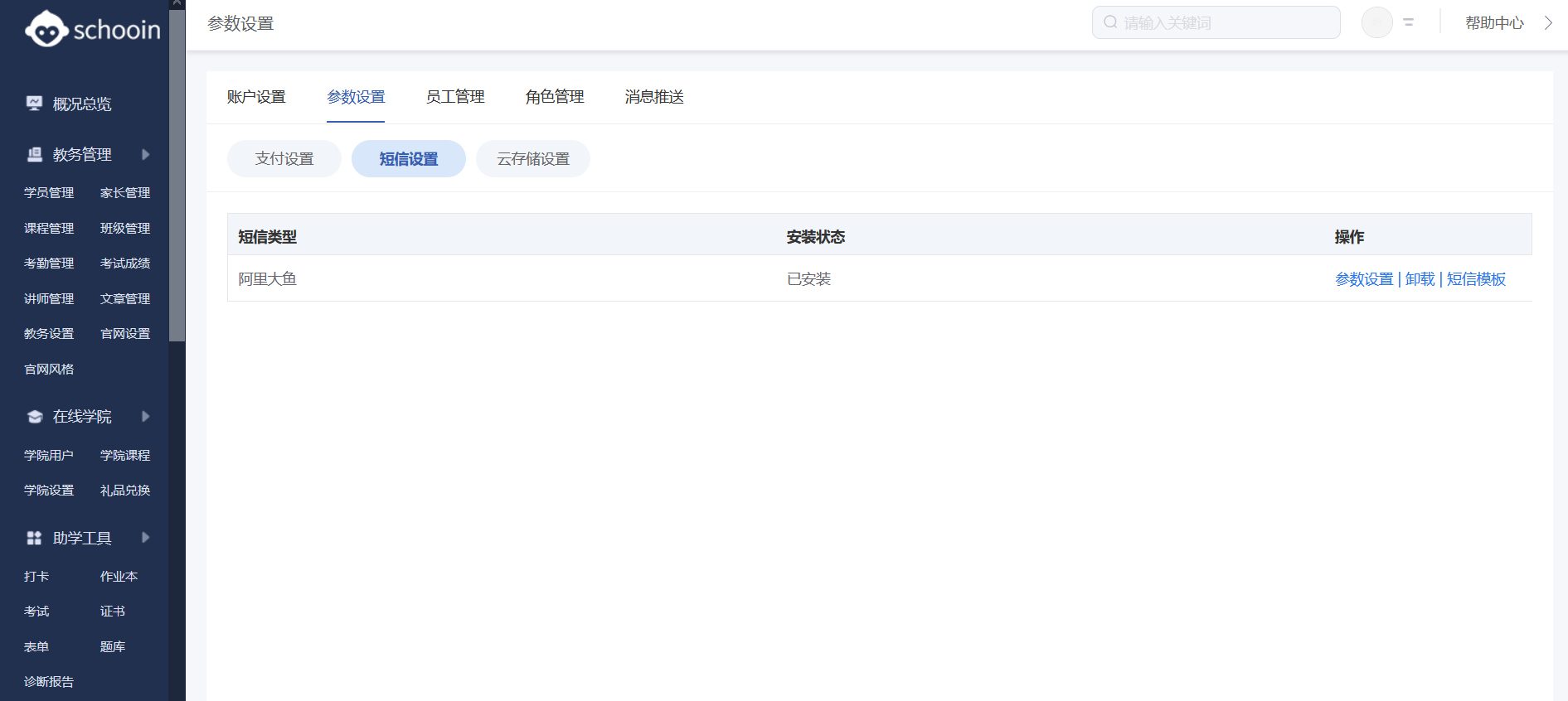Open the 帮助中心 link
Screen dimensions: 1568x701
pyautogui.click(x=1494, y=23)
